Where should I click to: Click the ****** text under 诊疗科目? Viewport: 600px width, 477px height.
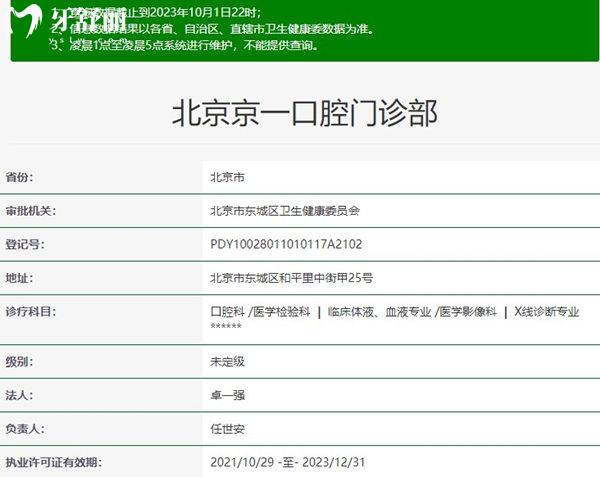point(226,326)
